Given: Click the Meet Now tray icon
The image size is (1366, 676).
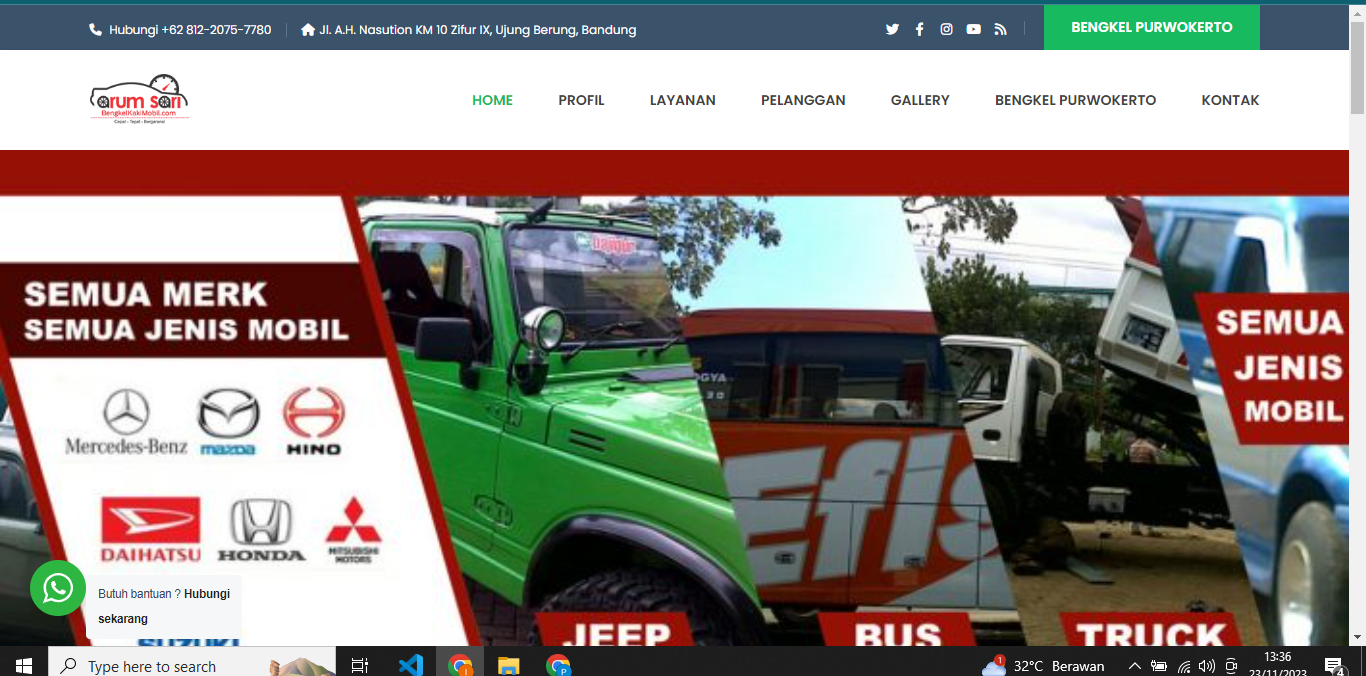Looking at the screenshot, I should point(1231,666).
